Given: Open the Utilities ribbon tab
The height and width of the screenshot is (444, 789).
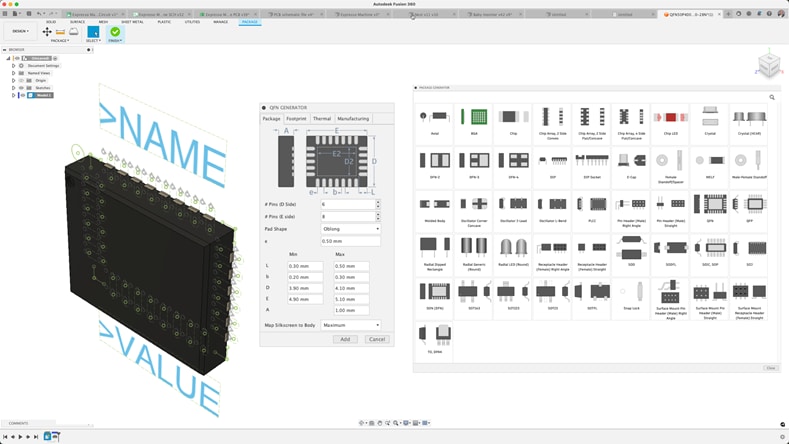Looking at the screenshot, I should 192,22.
